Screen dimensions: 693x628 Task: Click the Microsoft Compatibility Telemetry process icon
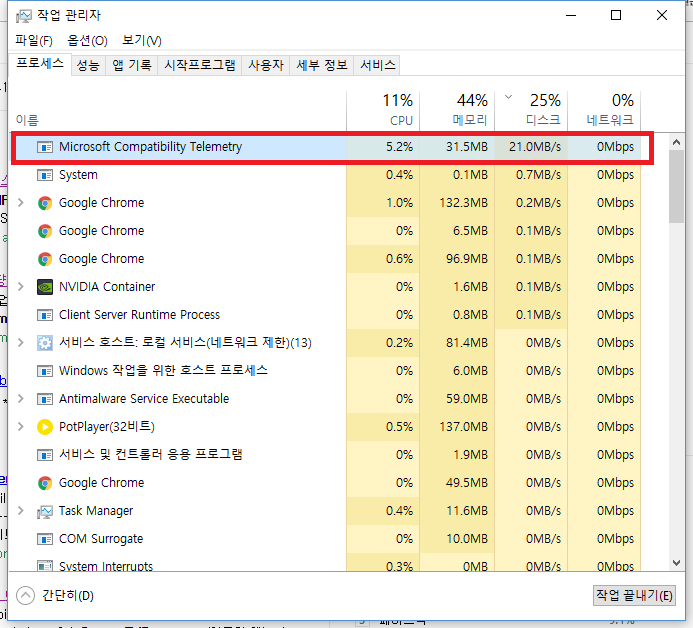pyautogui.click(x=45, y=147)
